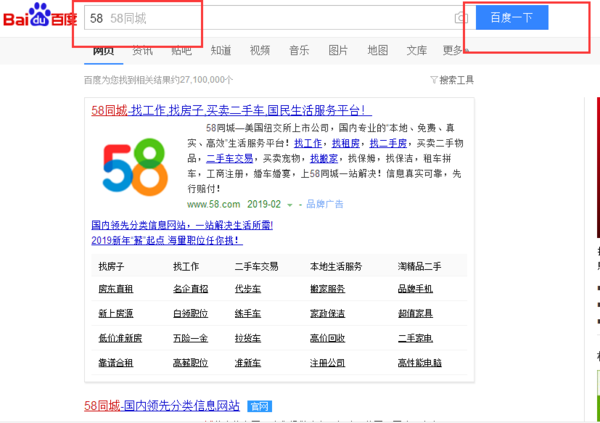Open the 拉货车 link
600x423 pixels.
(x=248, y=338)
